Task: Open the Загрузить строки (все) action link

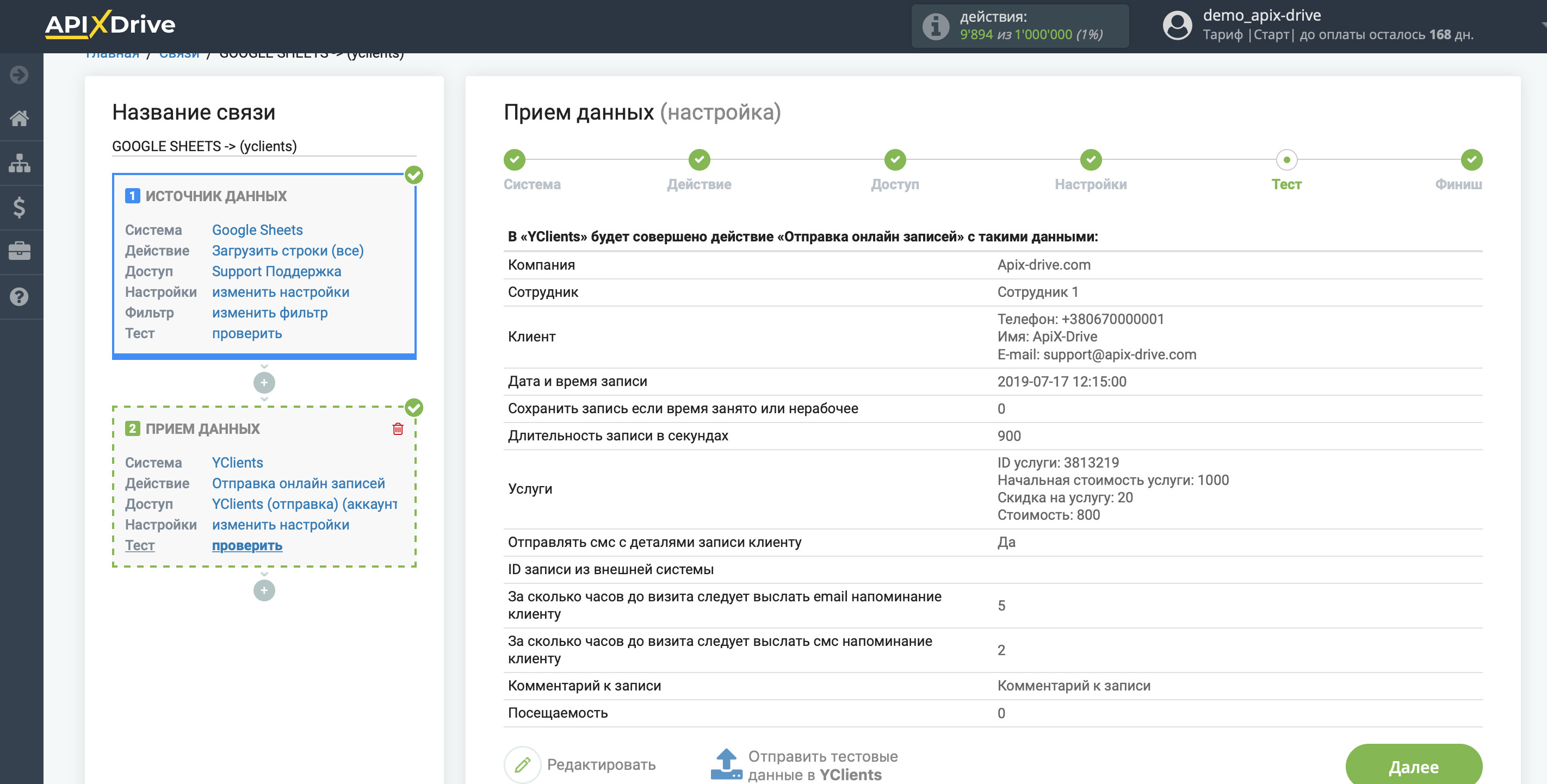Action: point(288,250)
